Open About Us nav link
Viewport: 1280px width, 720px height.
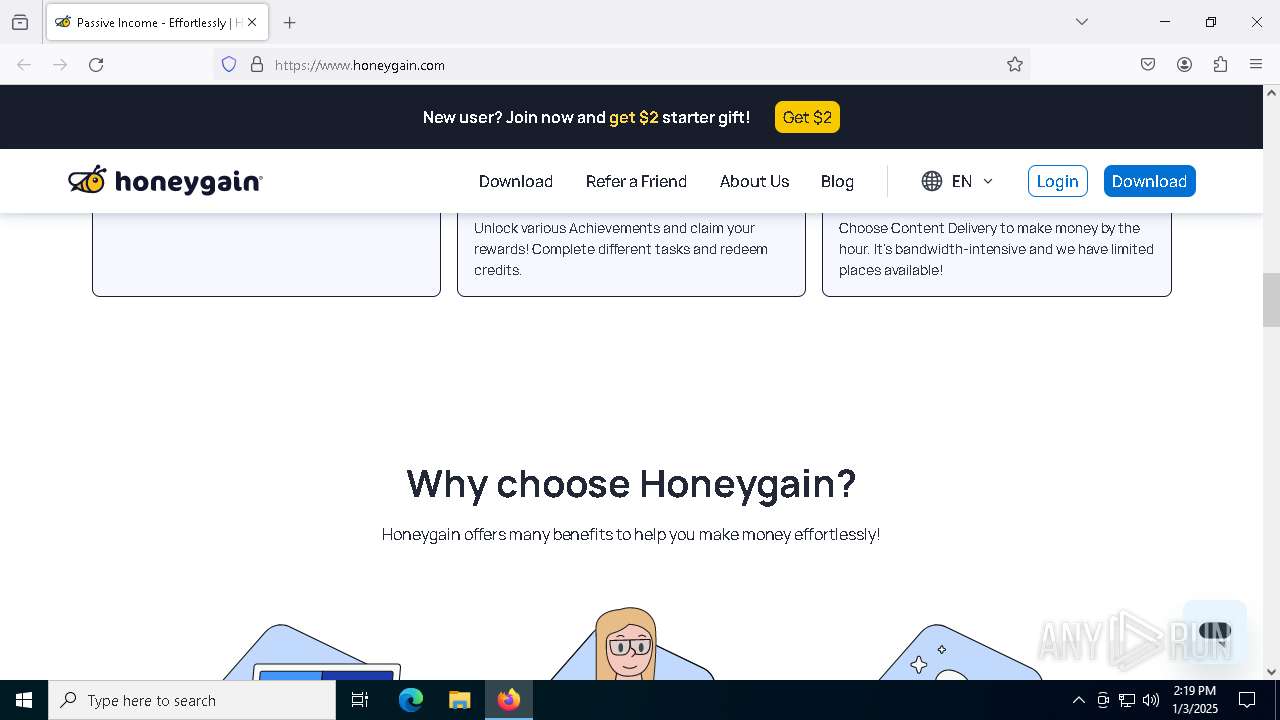tap(755, 181)
